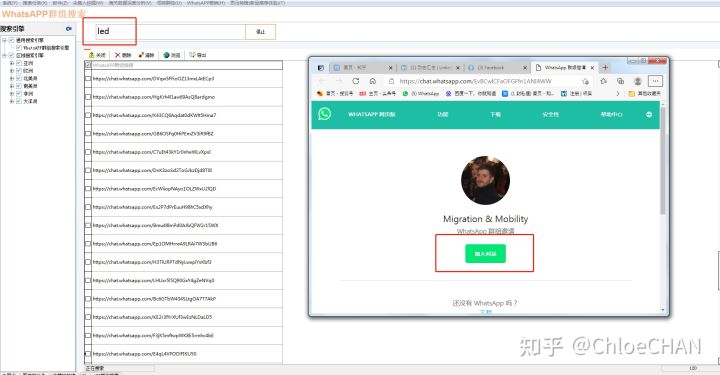Viewport: 720px width, 375px height.
Task: Toggle the 区域搜索引擎 checkbox
Action: [x=11, y=56]
